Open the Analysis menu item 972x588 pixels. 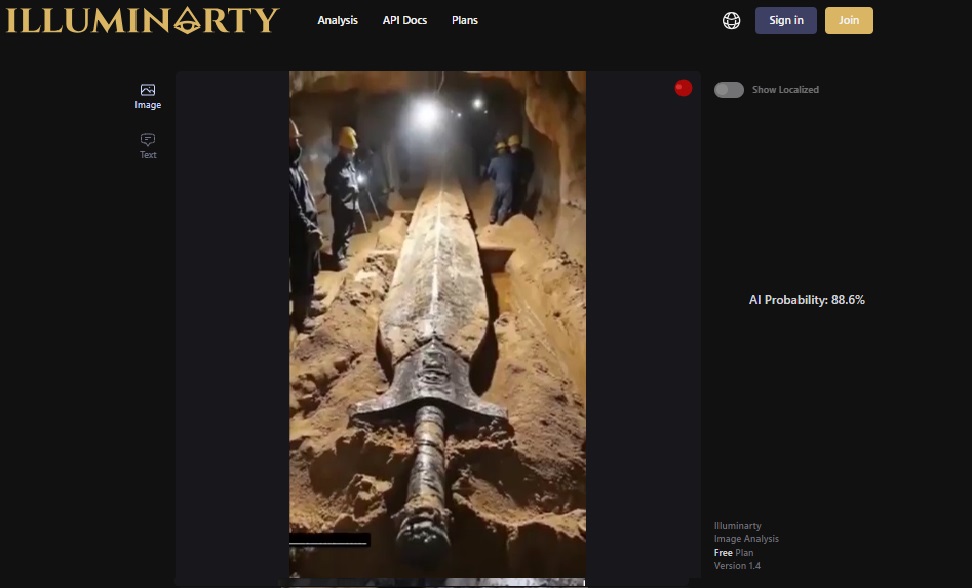pos(337,20)
